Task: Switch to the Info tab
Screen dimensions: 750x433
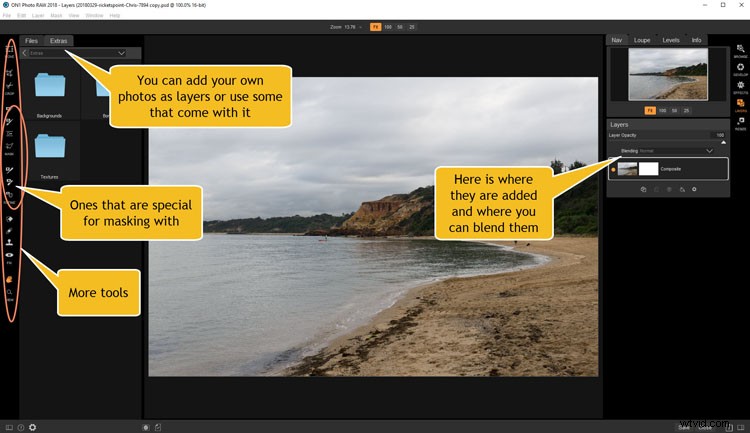Action: point(696,40)
